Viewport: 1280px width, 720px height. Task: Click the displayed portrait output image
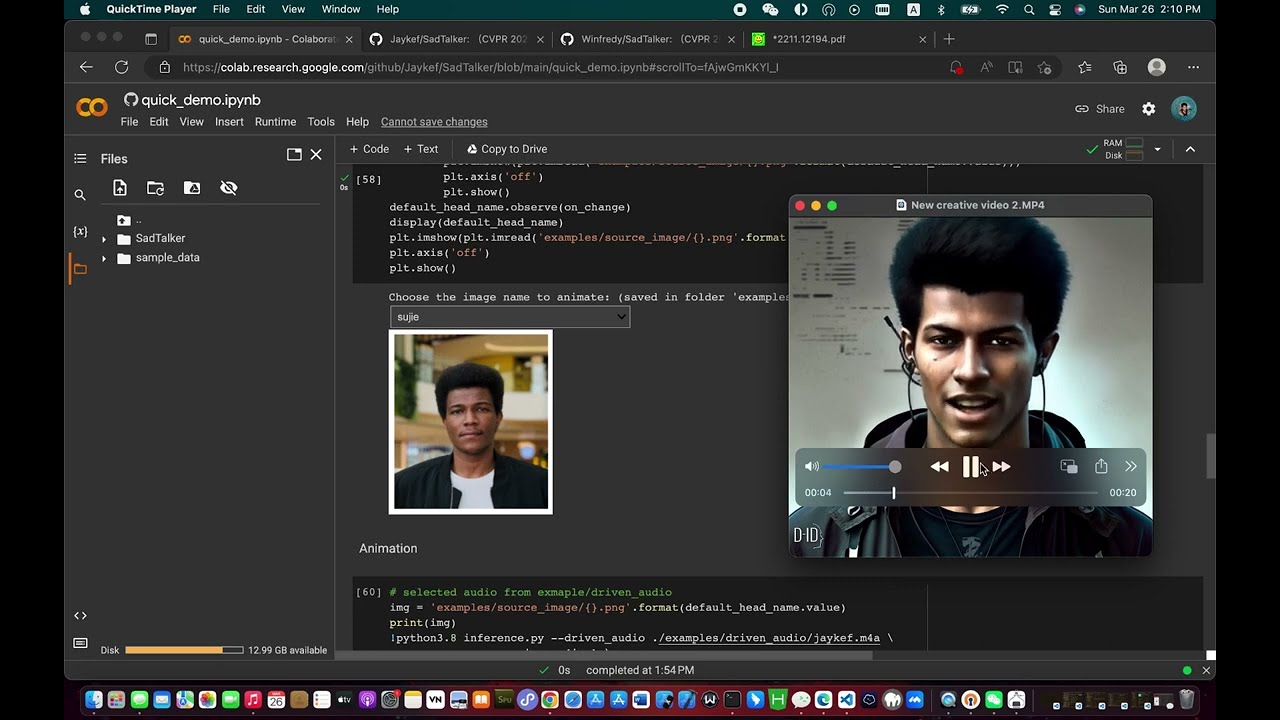coord(471,422)
